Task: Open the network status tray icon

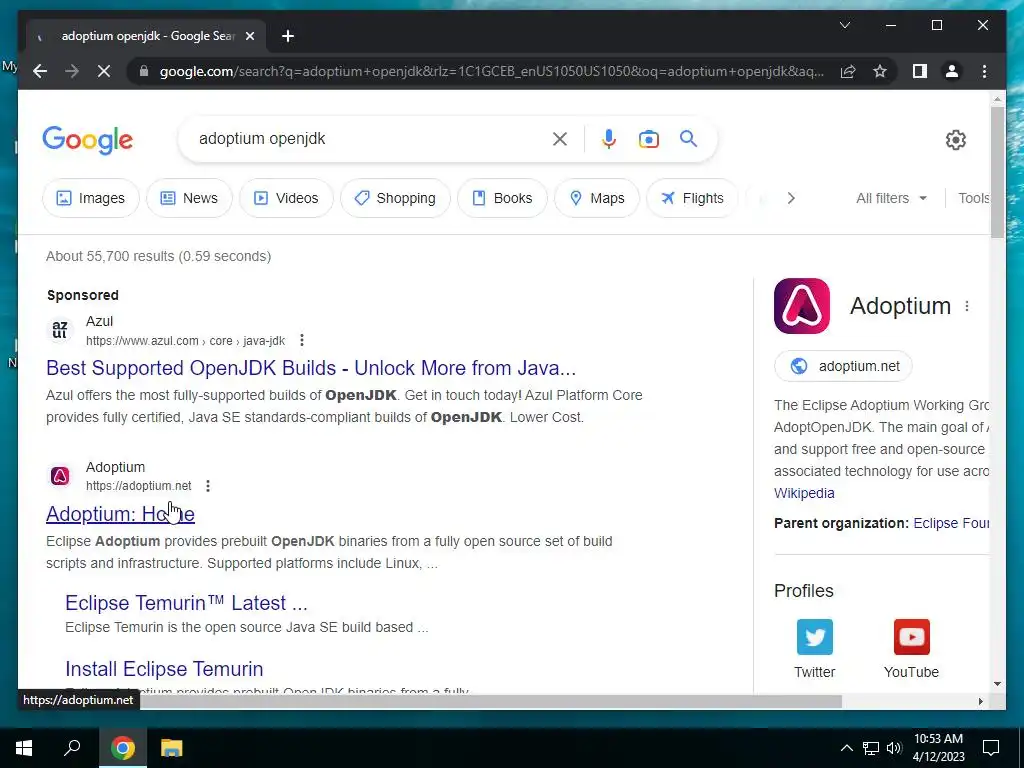Action: (871, 748)
